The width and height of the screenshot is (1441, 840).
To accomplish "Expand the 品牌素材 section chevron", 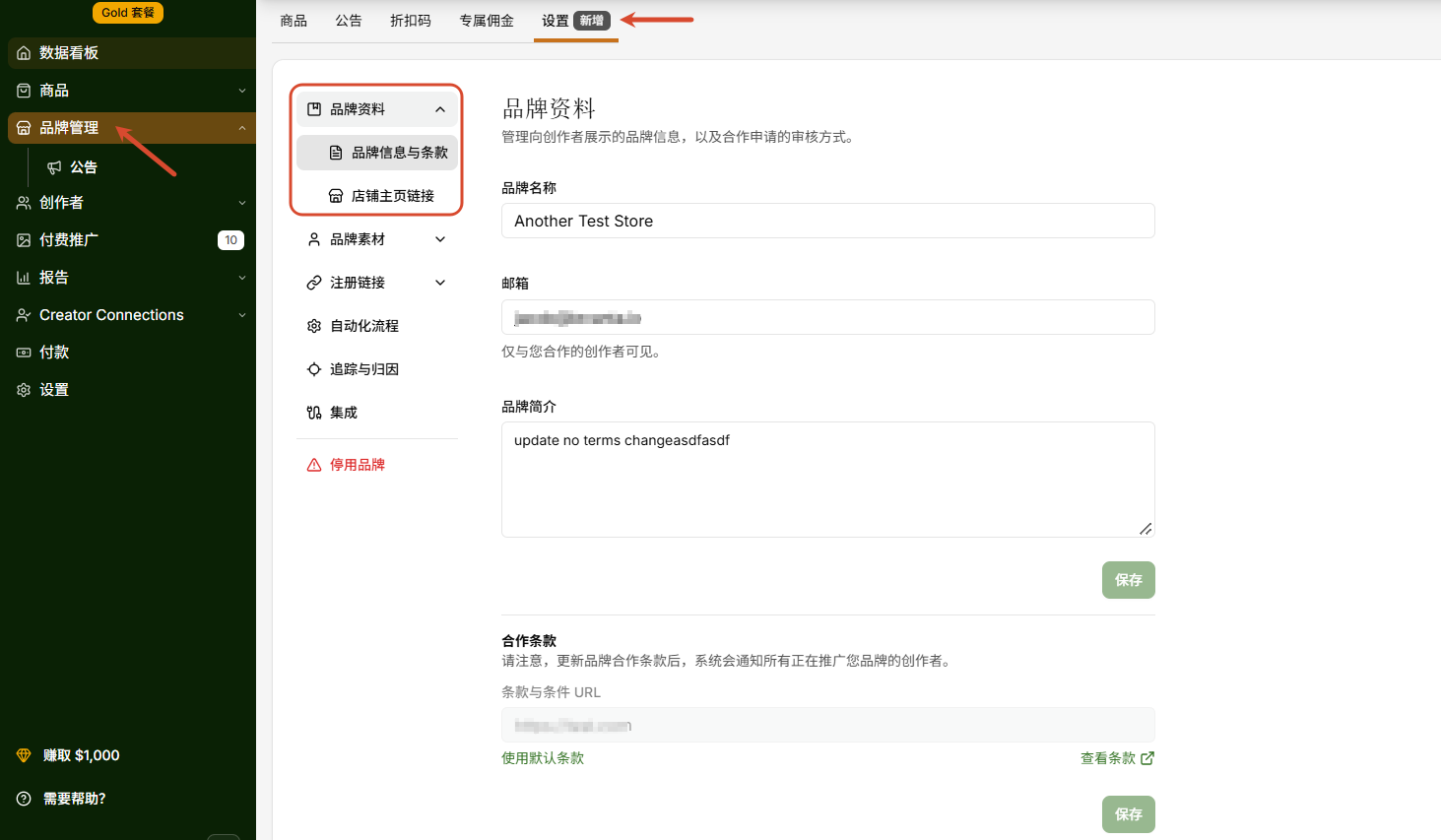I will tap(440, 239).
